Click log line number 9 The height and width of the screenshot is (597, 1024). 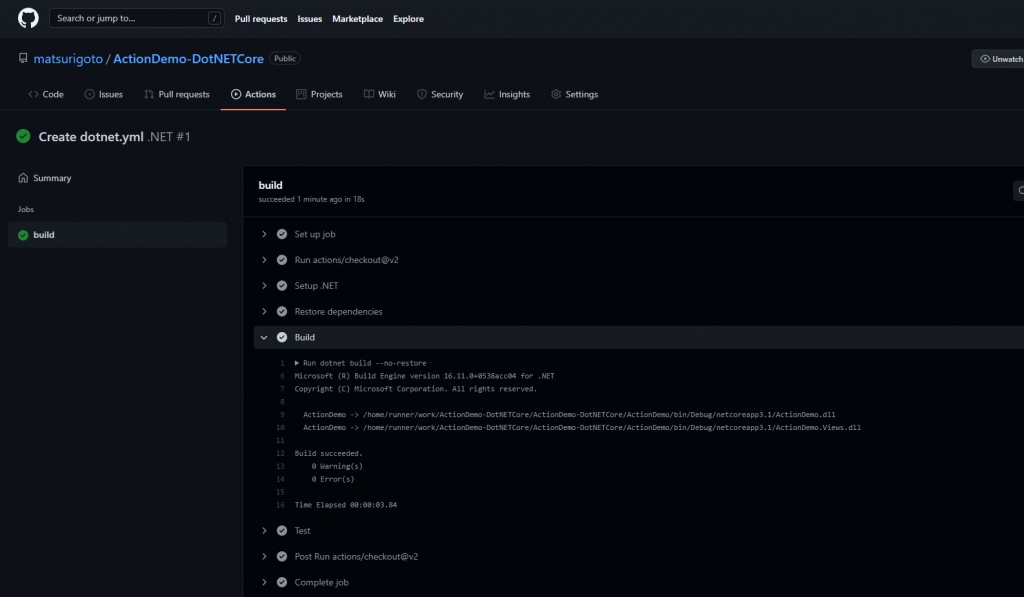(282, 415)
